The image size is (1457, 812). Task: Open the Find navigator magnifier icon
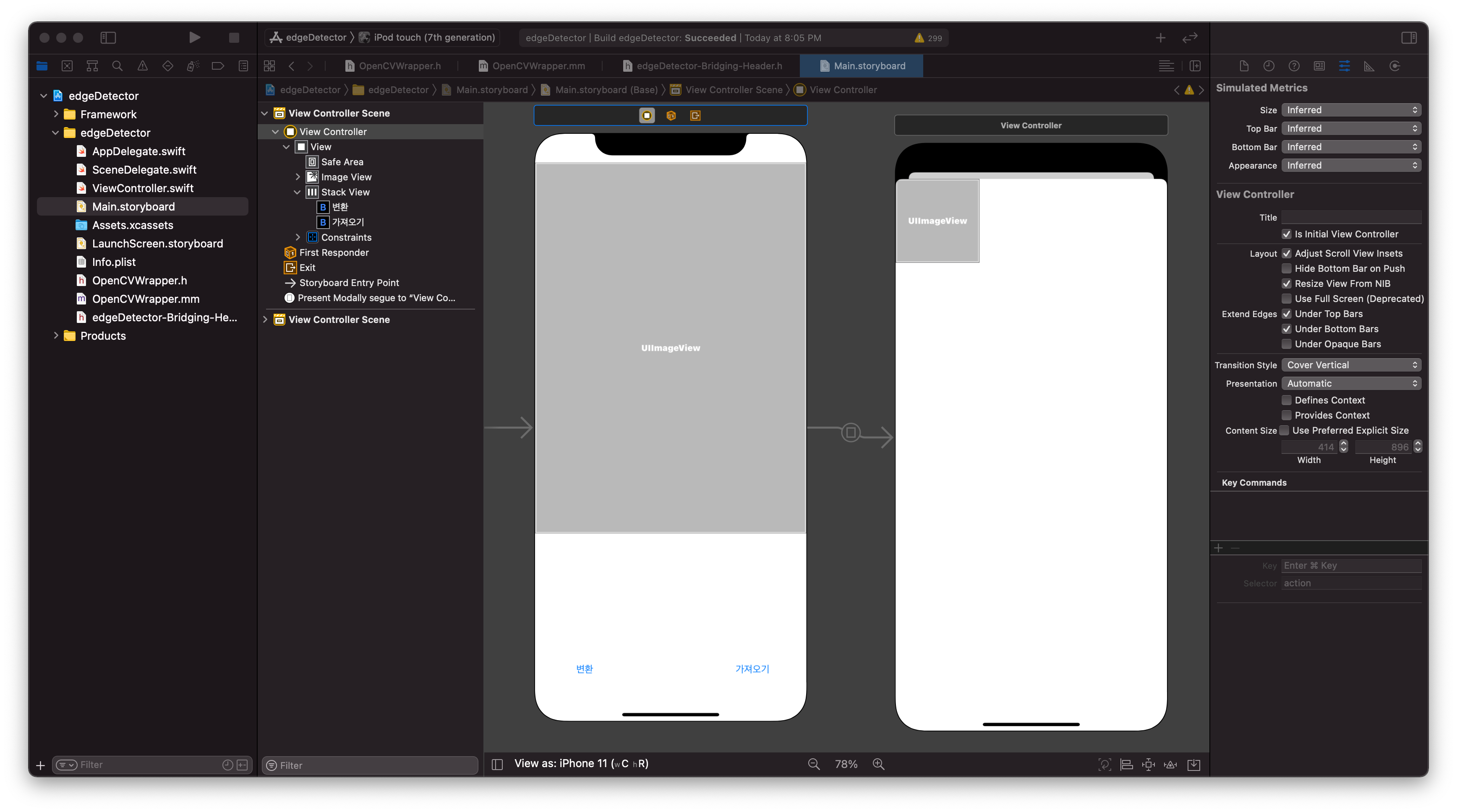[117, 65]
